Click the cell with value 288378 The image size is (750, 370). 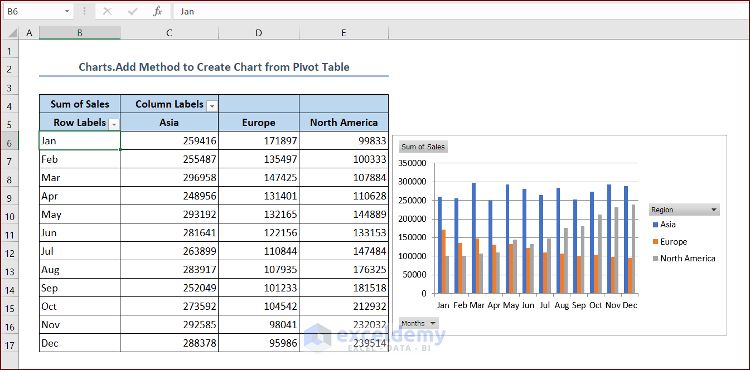pos(169,343)
